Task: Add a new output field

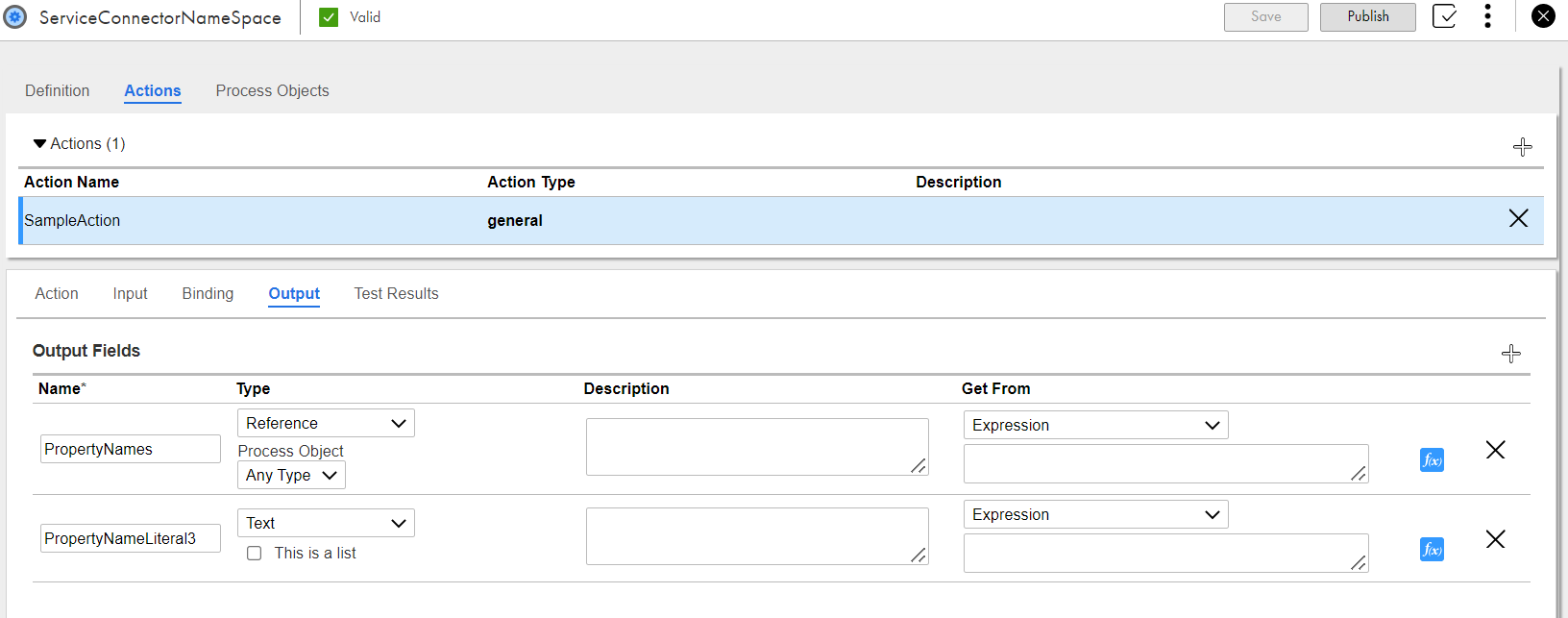Action: click(x=1511, y=354)
